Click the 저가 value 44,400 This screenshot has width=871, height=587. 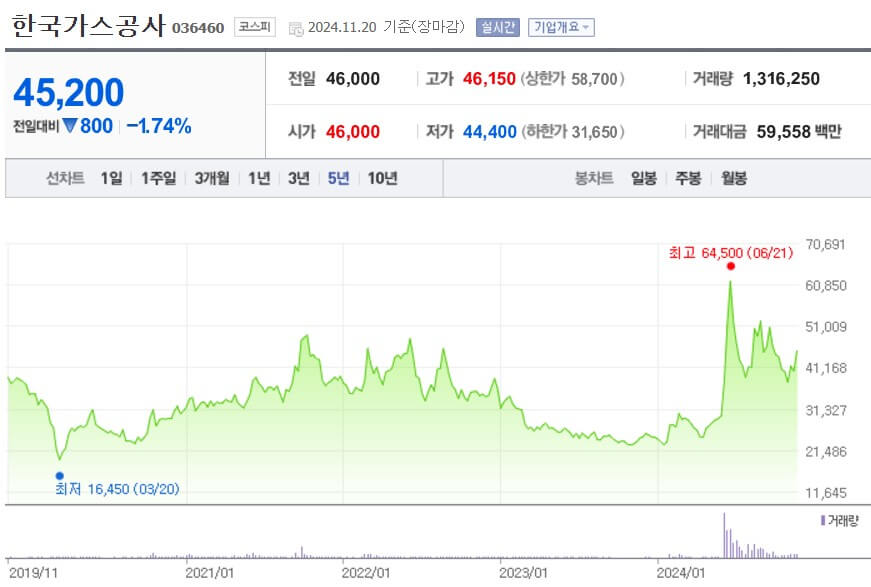(x=489, y=132)
